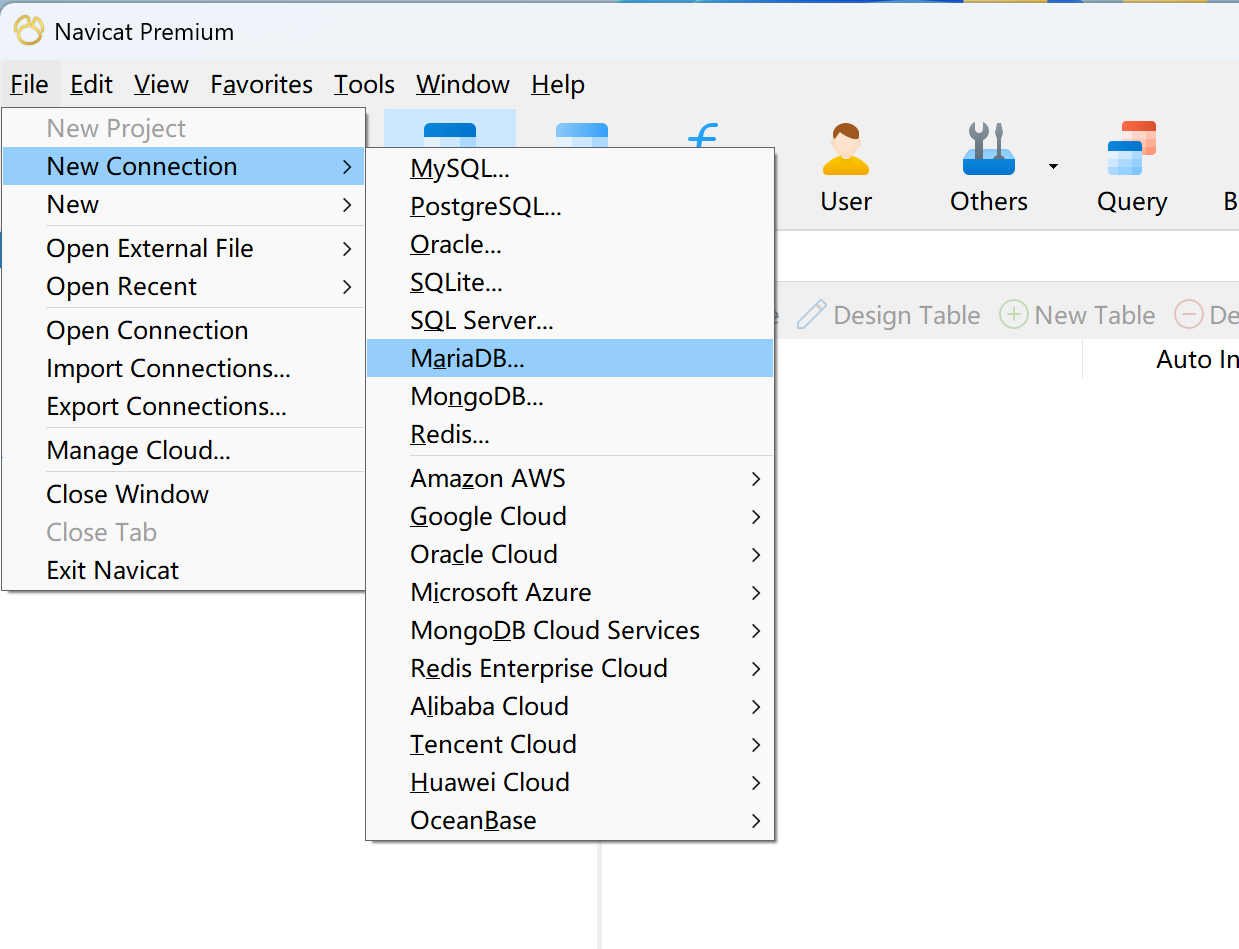Screen dimensions: 1239x949
Task: Expand Oracle Cloud submenu
Action: (570, 554)
